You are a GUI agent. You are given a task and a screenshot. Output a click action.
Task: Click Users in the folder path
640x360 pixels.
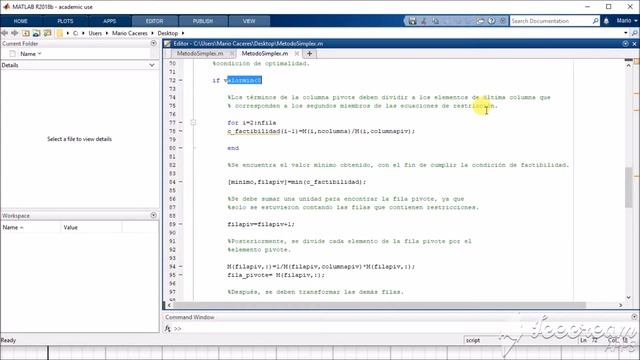point(95,33)
